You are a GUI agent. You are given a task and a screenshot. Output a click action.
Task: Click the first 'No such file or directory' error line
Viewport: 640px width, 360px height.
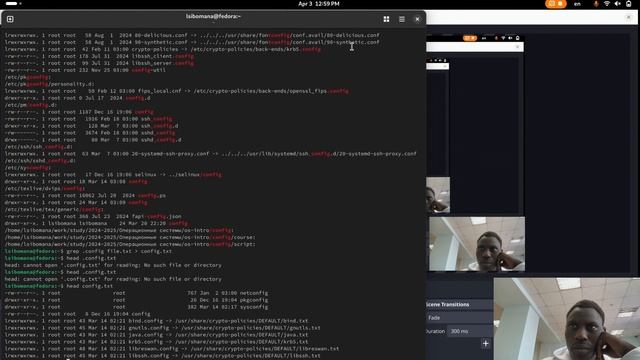(x=113, y=265)
